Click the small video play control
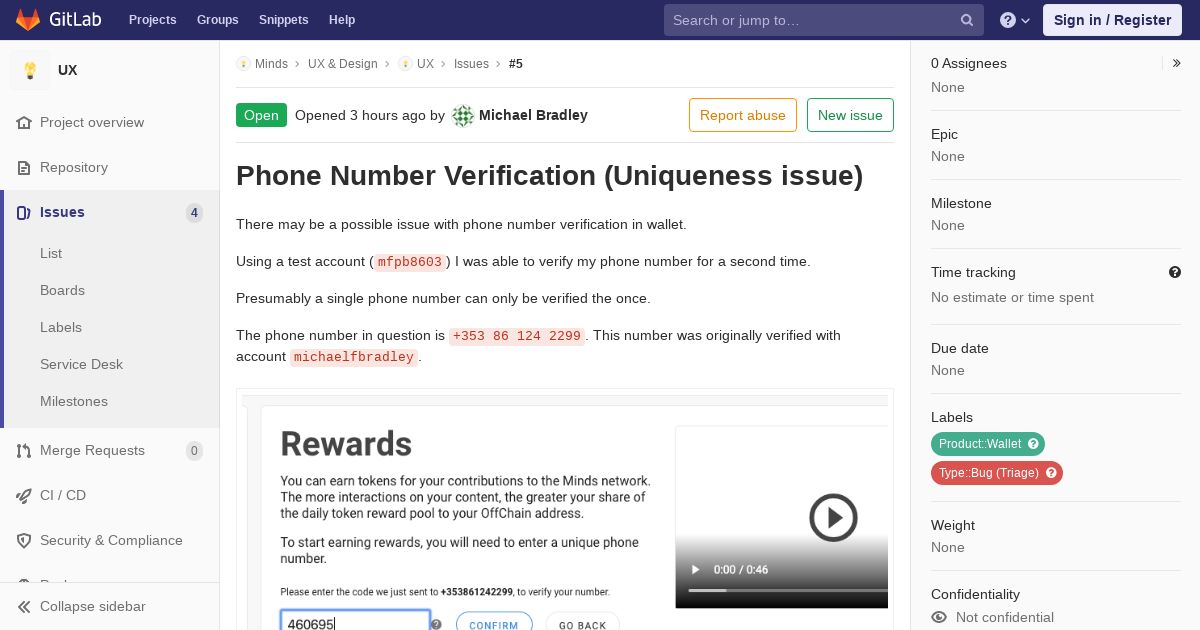This screenshot has height=630, width=1200. click(696, 570)
